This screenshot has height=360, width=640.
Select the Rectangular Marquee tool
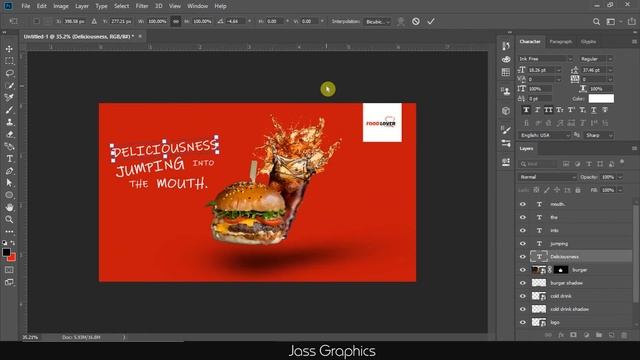pos(9,61)
